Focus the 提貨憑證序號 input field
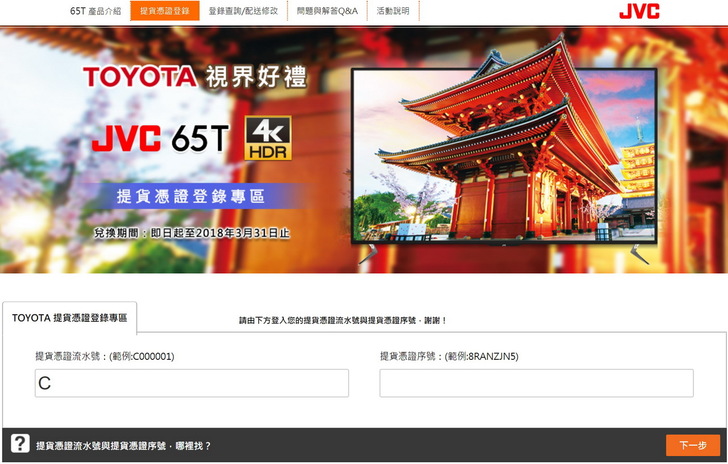This screenshot has width=728, height=464. tap(536, 383)
